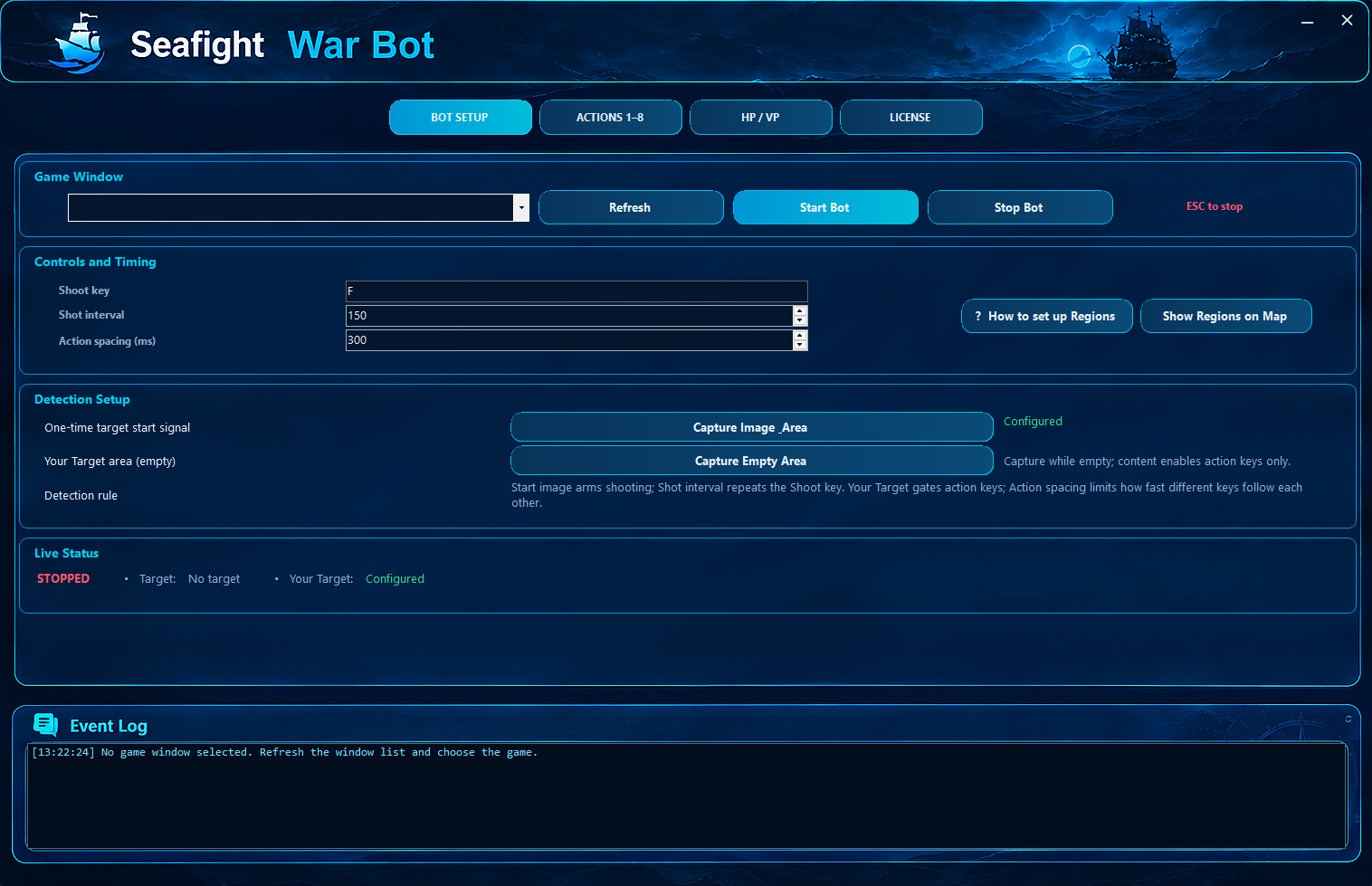Screen dimensions: 1372x886
Task: Click the Capture while empty hint text
Action: [1147, 462]
